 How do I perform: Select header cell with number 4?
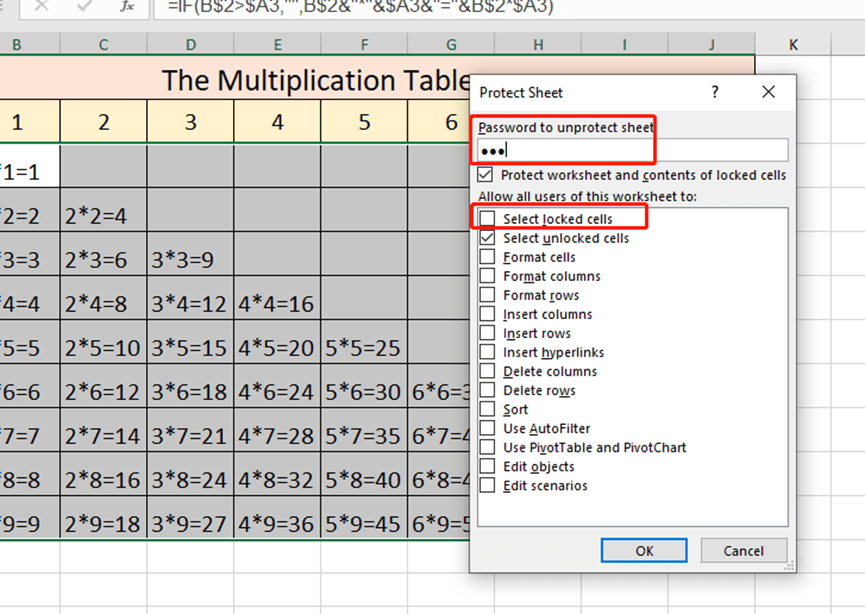coord(277,121)
